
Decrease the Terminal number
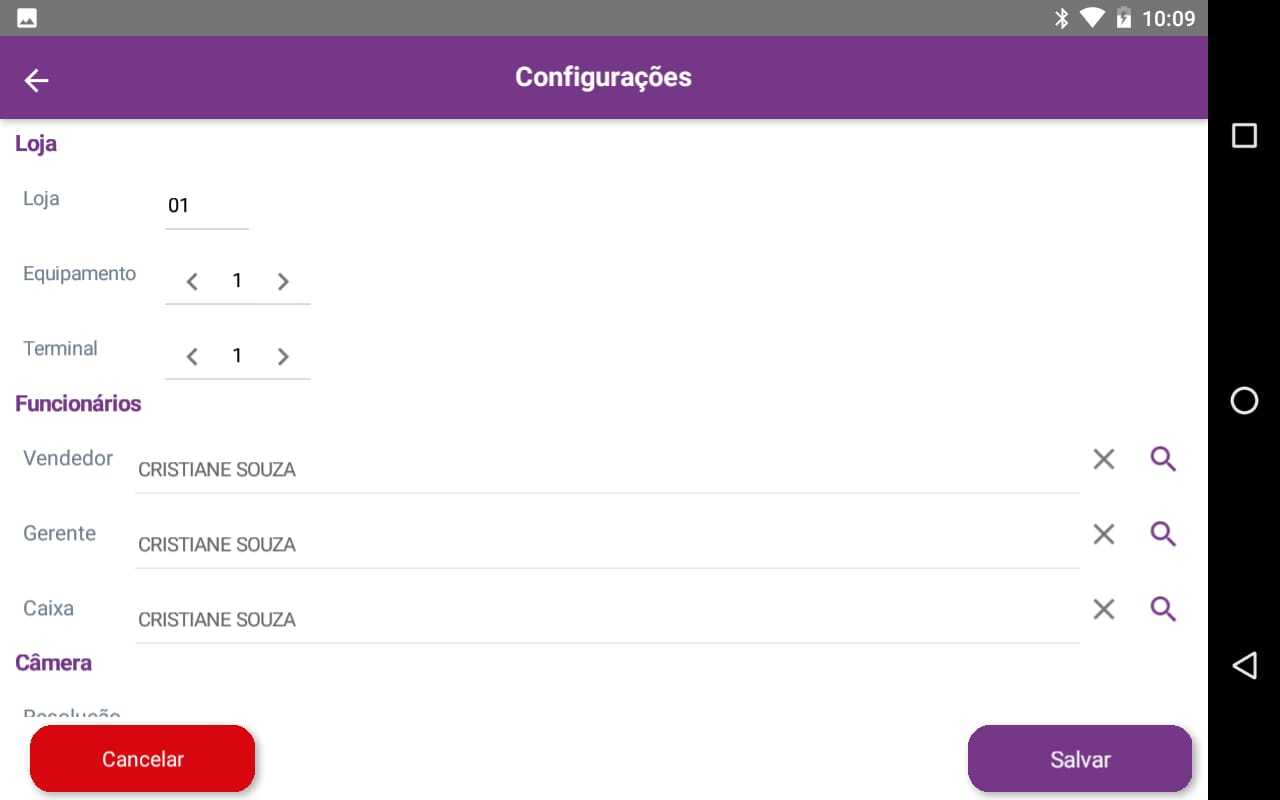pos(192,357)
